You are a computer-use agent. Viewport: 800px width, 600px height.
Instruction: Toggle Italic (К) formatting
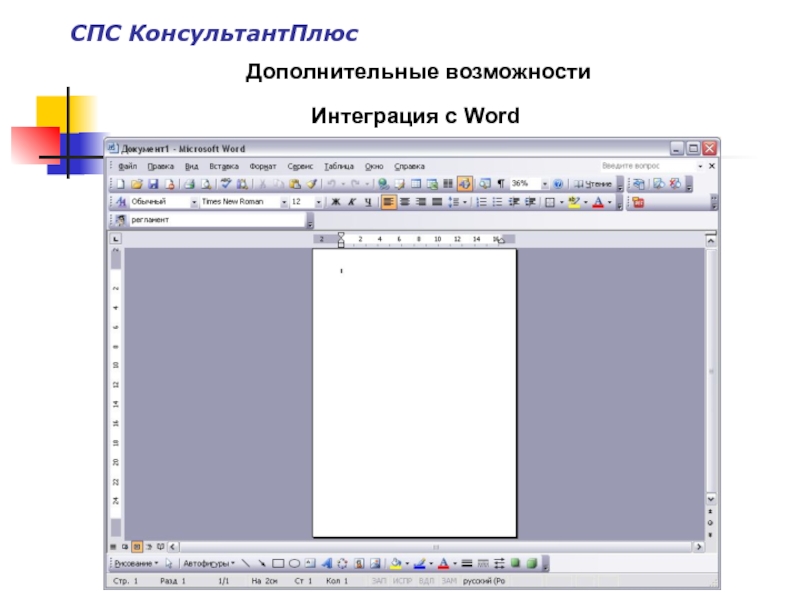point(352,203)
